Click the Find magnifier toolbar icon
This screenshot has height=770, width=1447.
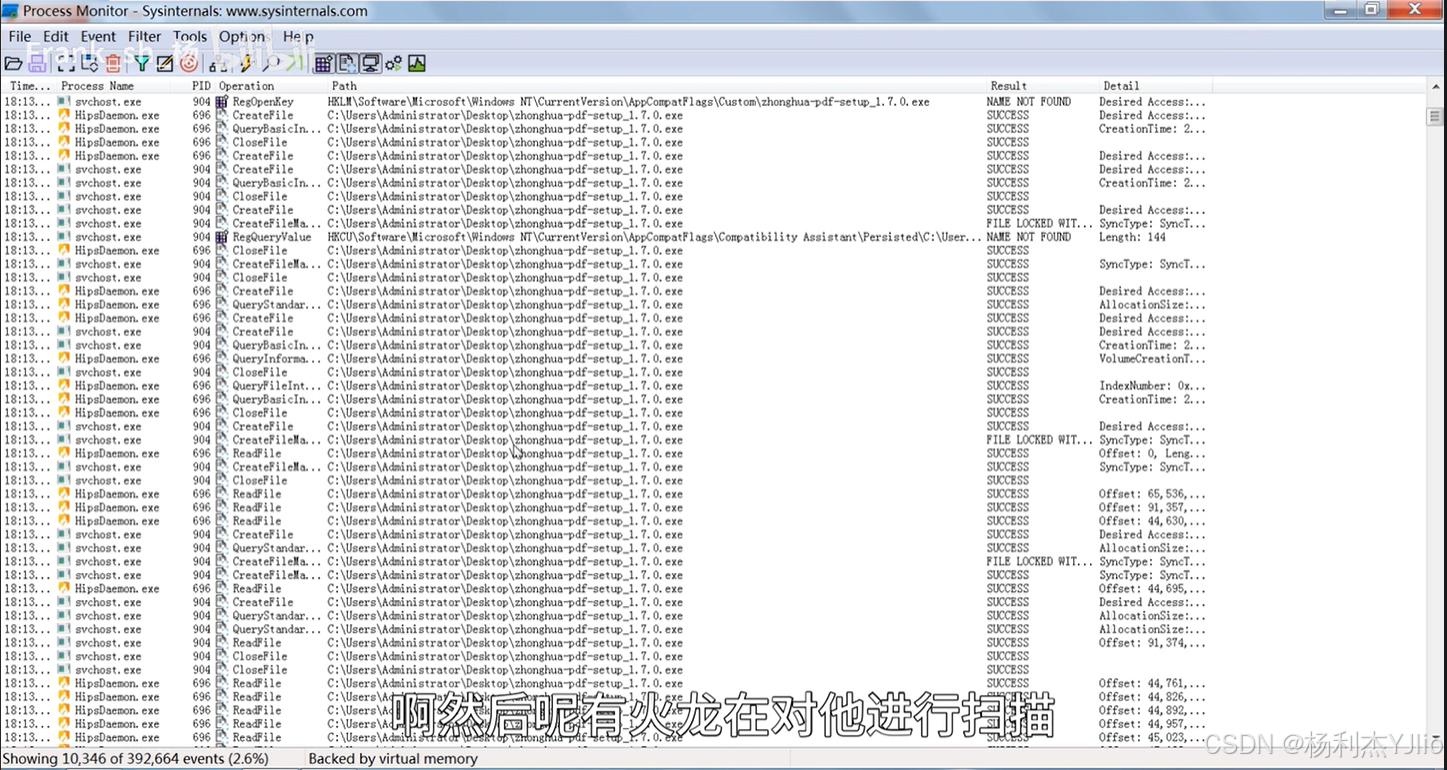click(270, 63)
